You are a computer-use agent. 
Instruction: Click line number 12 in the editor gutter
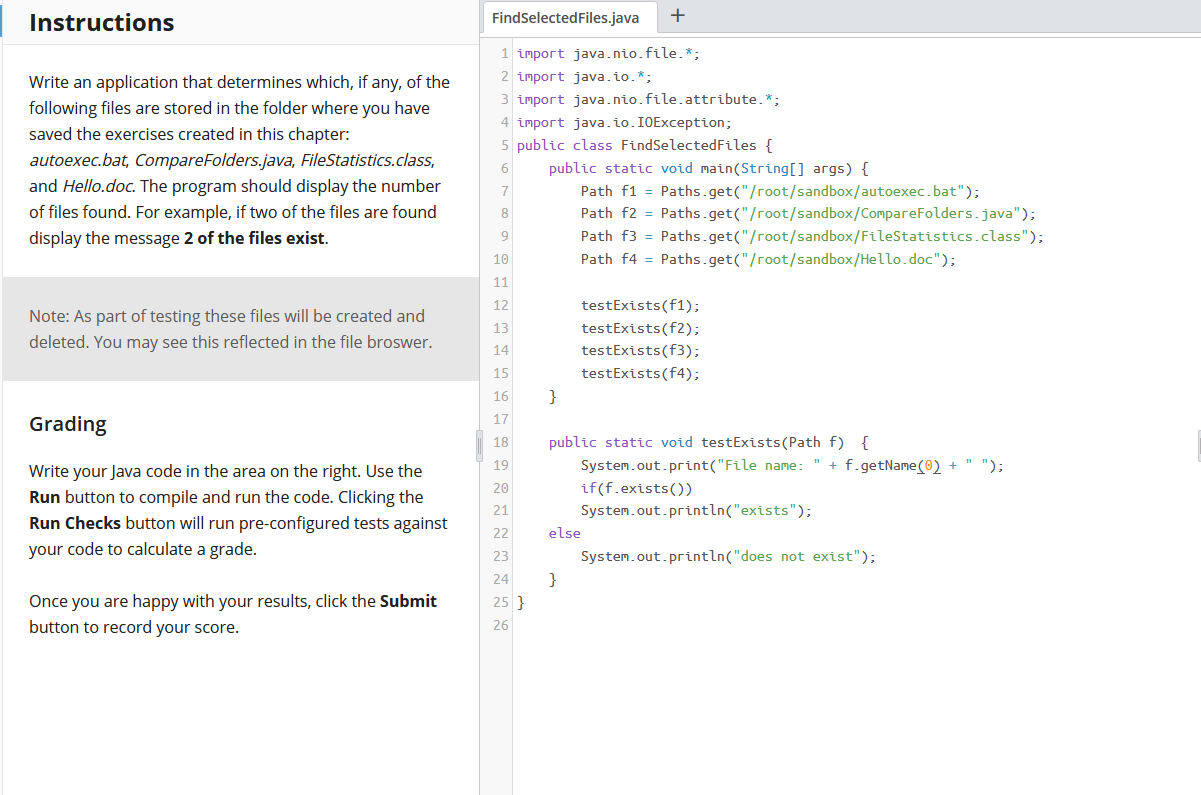501,304
